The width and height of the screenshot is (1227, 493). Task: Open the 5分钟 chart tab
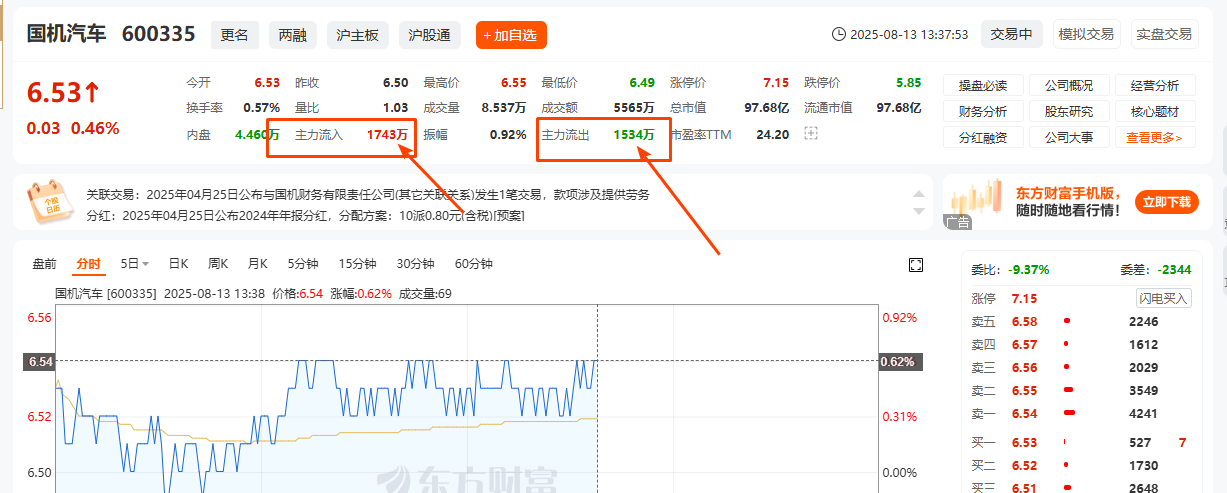[x=302, y=264]
